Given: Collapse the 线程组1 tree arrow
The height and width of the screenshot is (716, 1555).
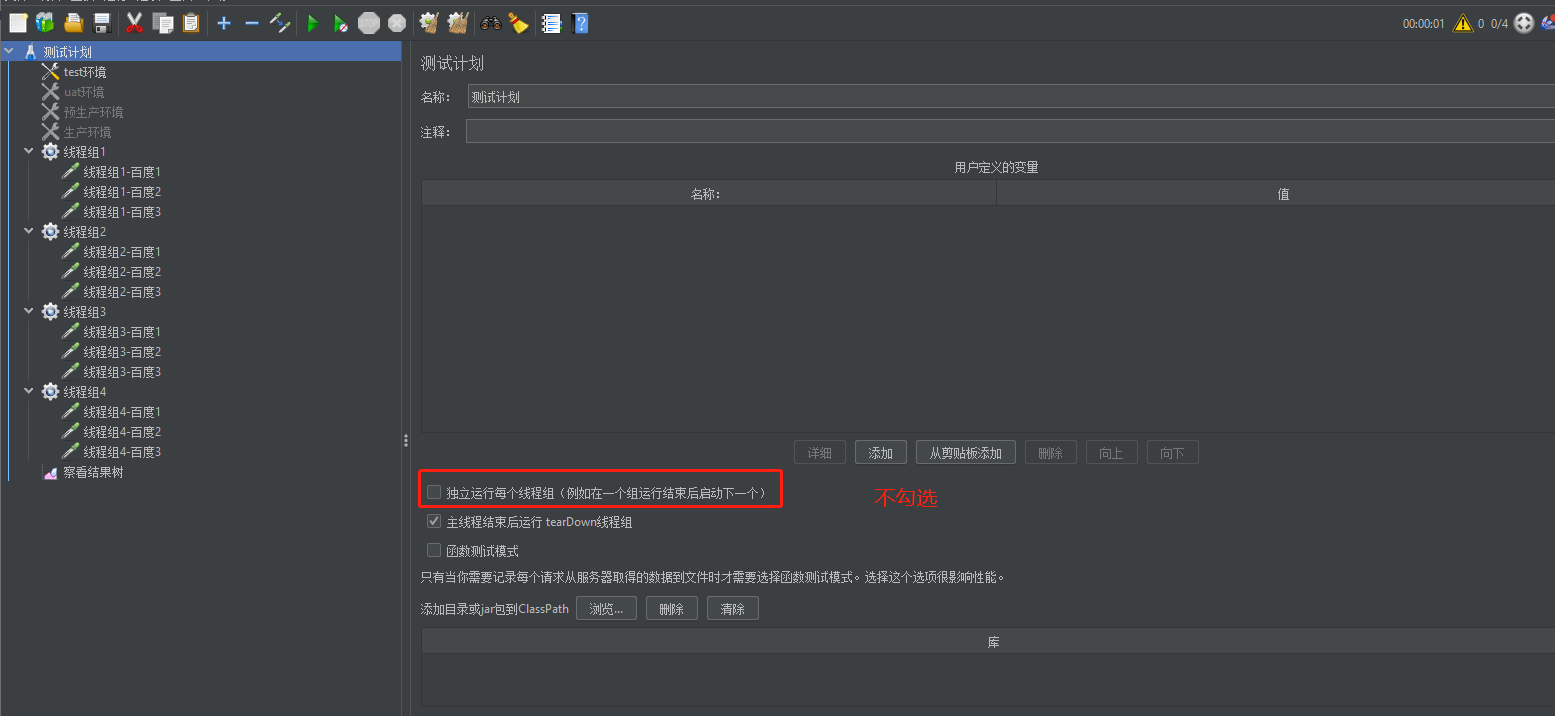Looking at the screenshot, I should point(30,152).
